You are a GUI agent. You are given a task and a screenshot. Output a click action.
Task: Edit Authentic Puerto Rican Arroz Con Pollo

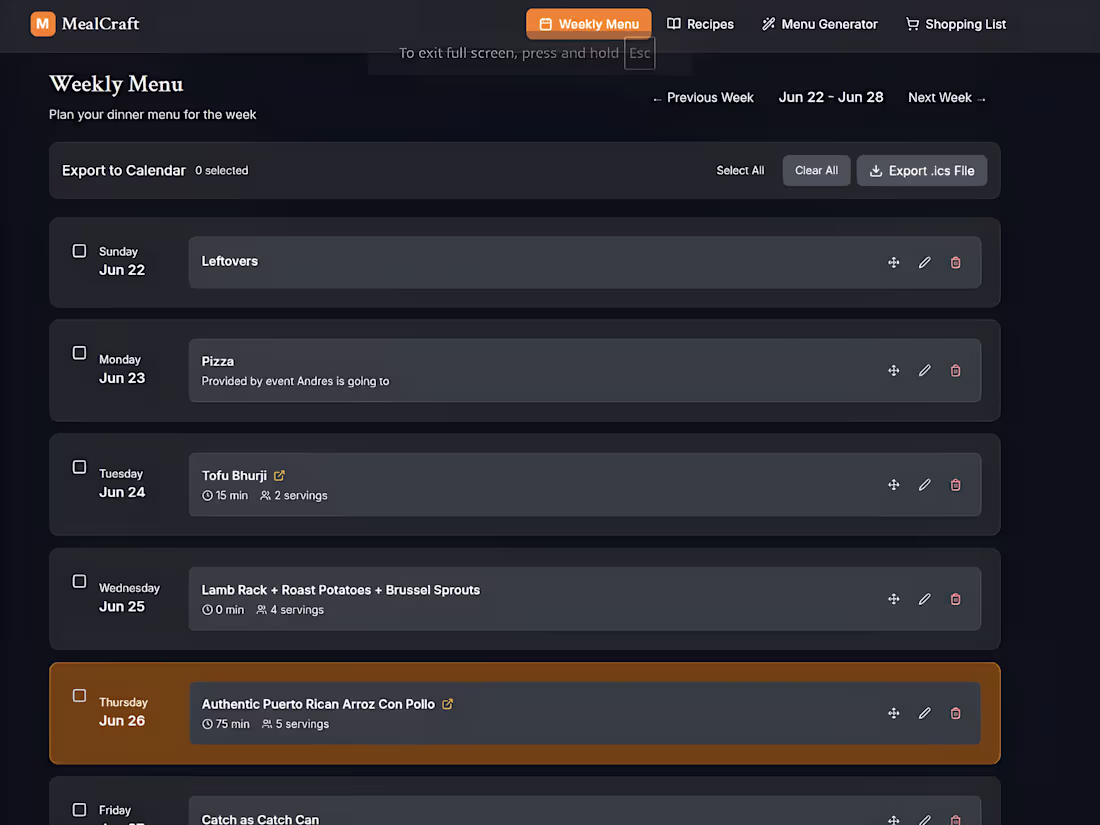pos(924,713)
